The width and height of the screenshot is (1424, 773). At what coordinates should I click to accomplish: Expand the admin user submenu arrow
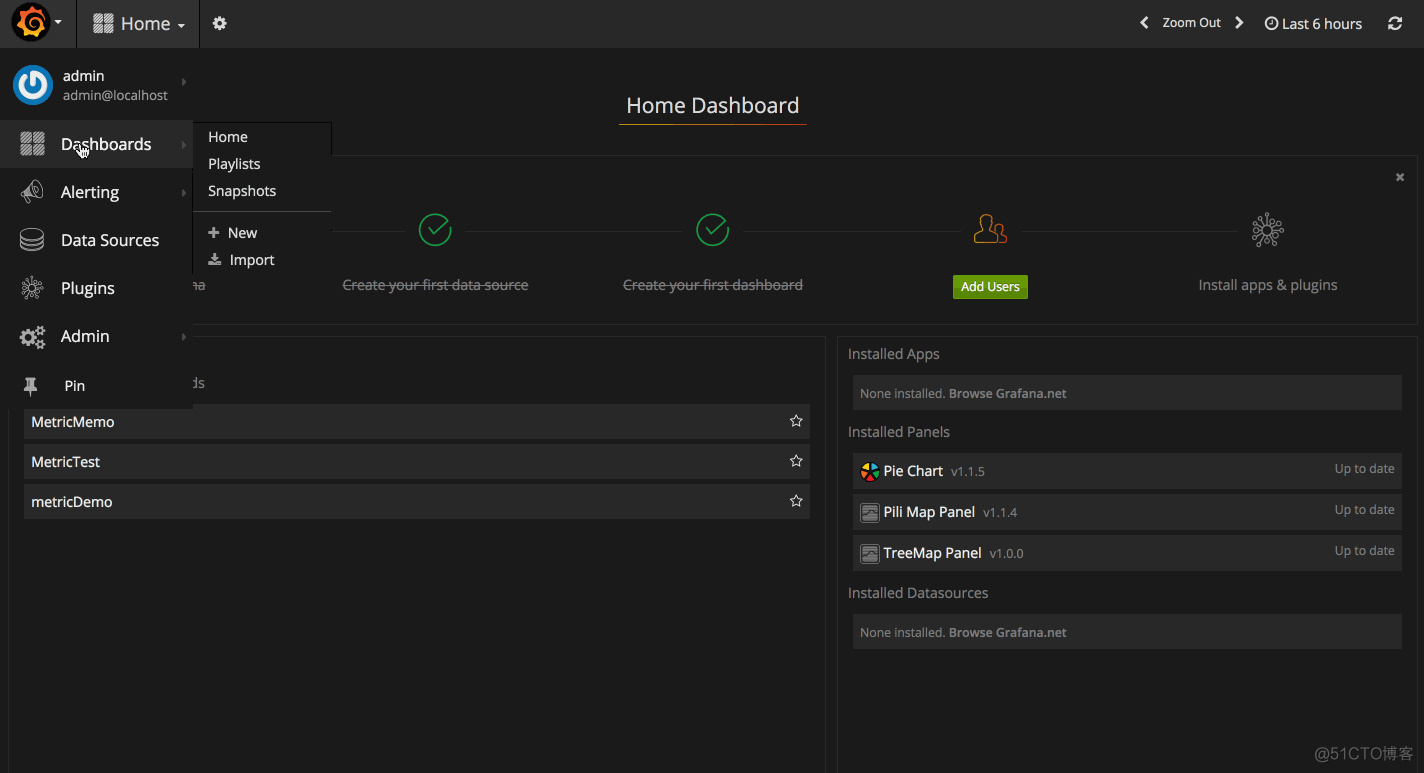pyautogui.click(x=184, y=82)
